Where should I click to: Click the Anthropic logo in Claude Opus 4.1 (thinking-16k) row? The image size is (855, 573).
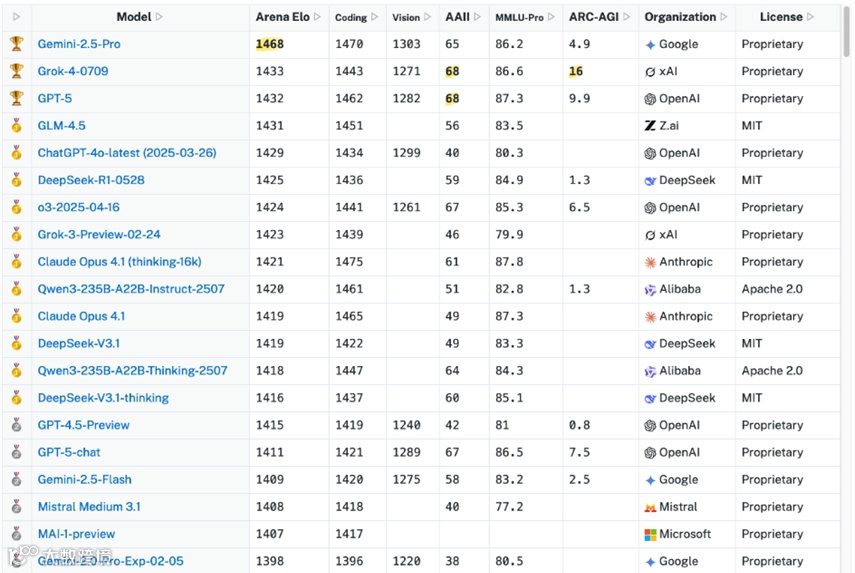[650, 262]
